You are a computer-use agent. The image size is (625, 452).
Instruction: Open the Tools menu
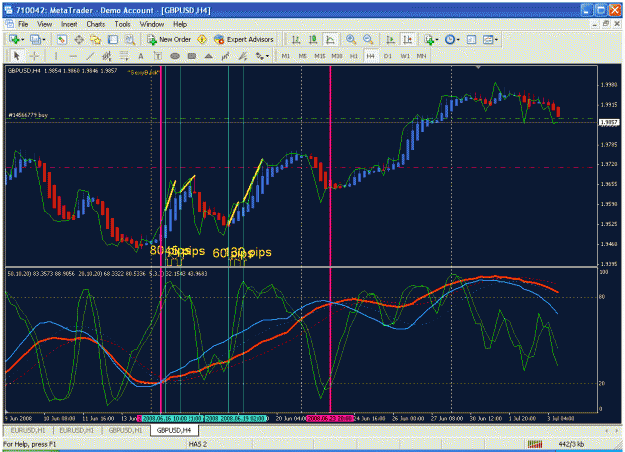122,24
